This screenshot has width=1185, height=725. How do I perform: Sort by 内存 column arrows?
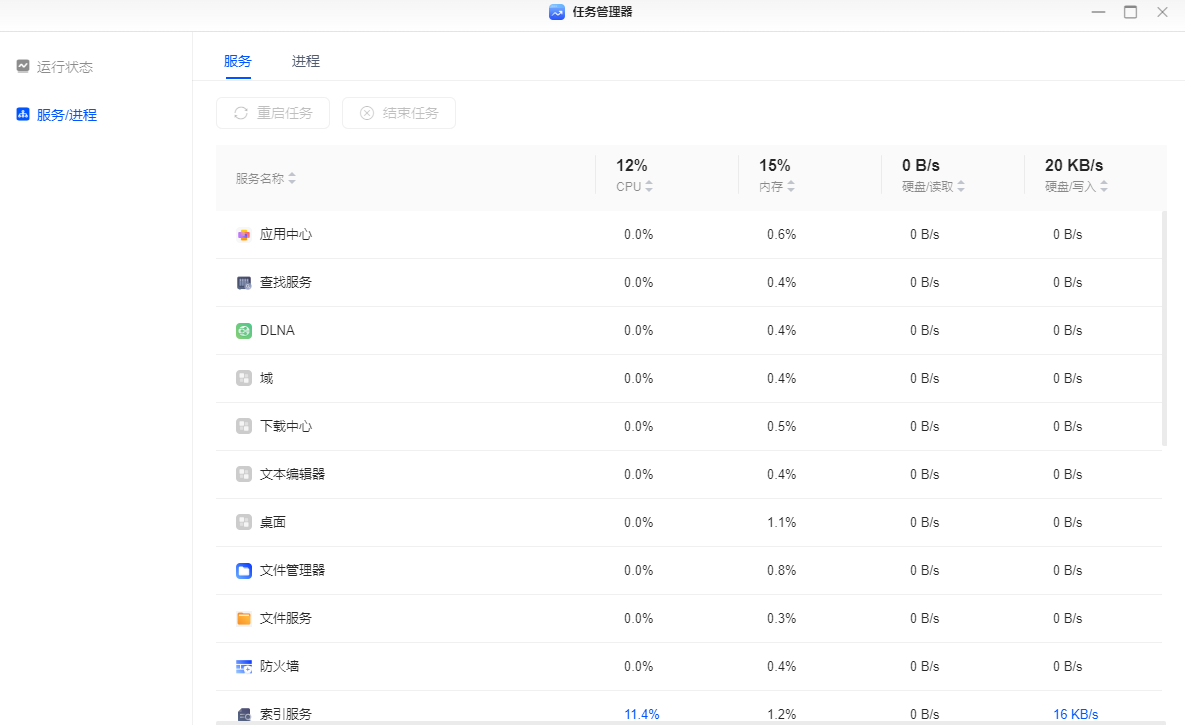[x=791, y=186]
